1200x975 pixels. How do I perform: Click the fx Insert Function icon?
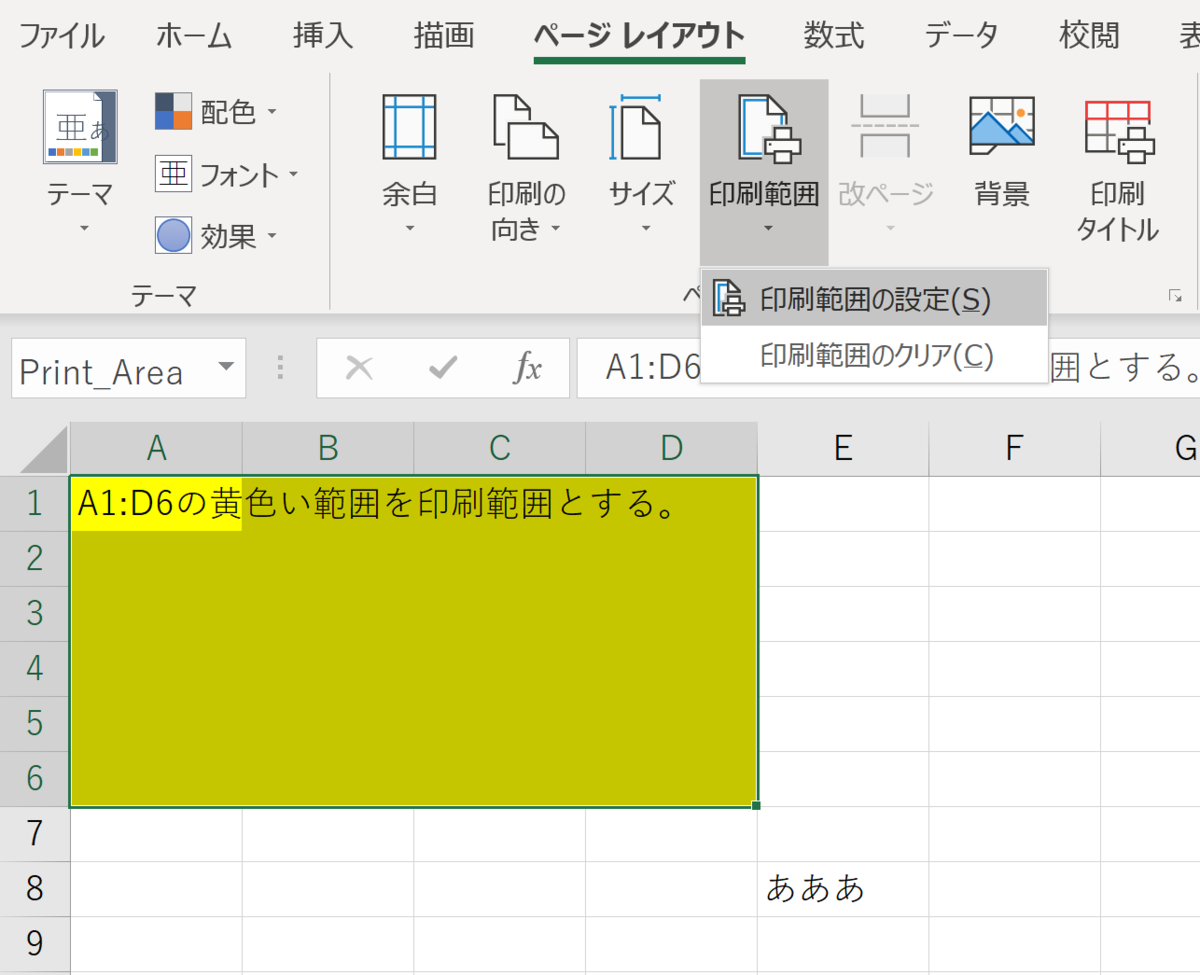point(527,368)
